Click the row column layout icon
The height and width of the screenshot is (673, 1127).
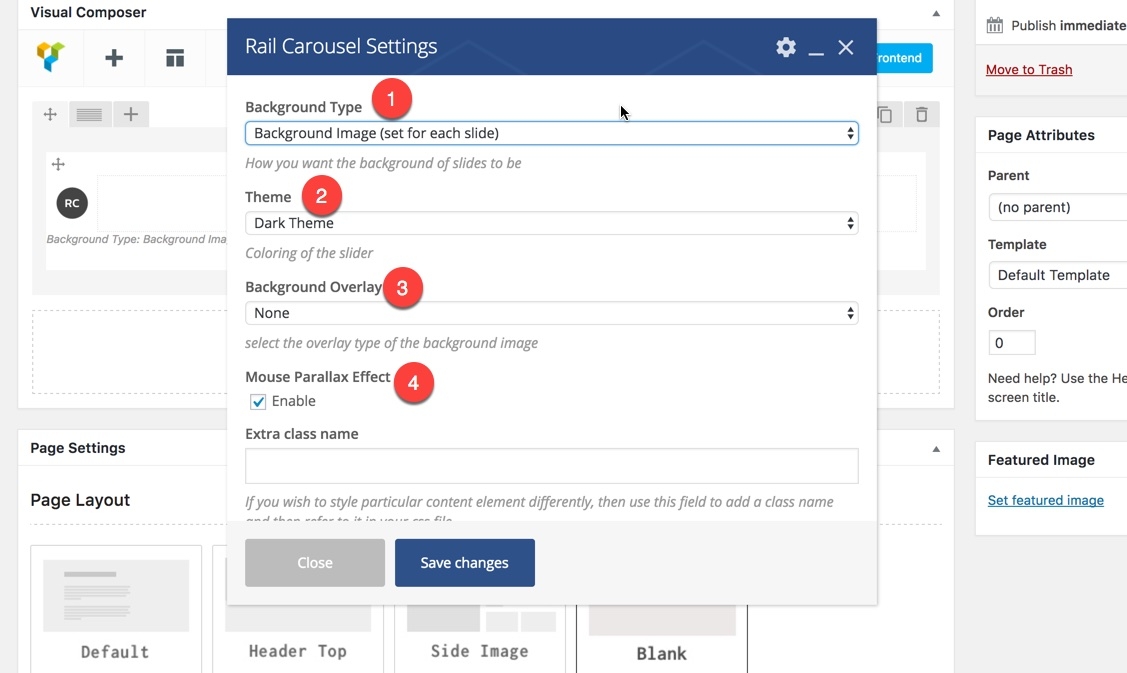(x=89, y=115)
